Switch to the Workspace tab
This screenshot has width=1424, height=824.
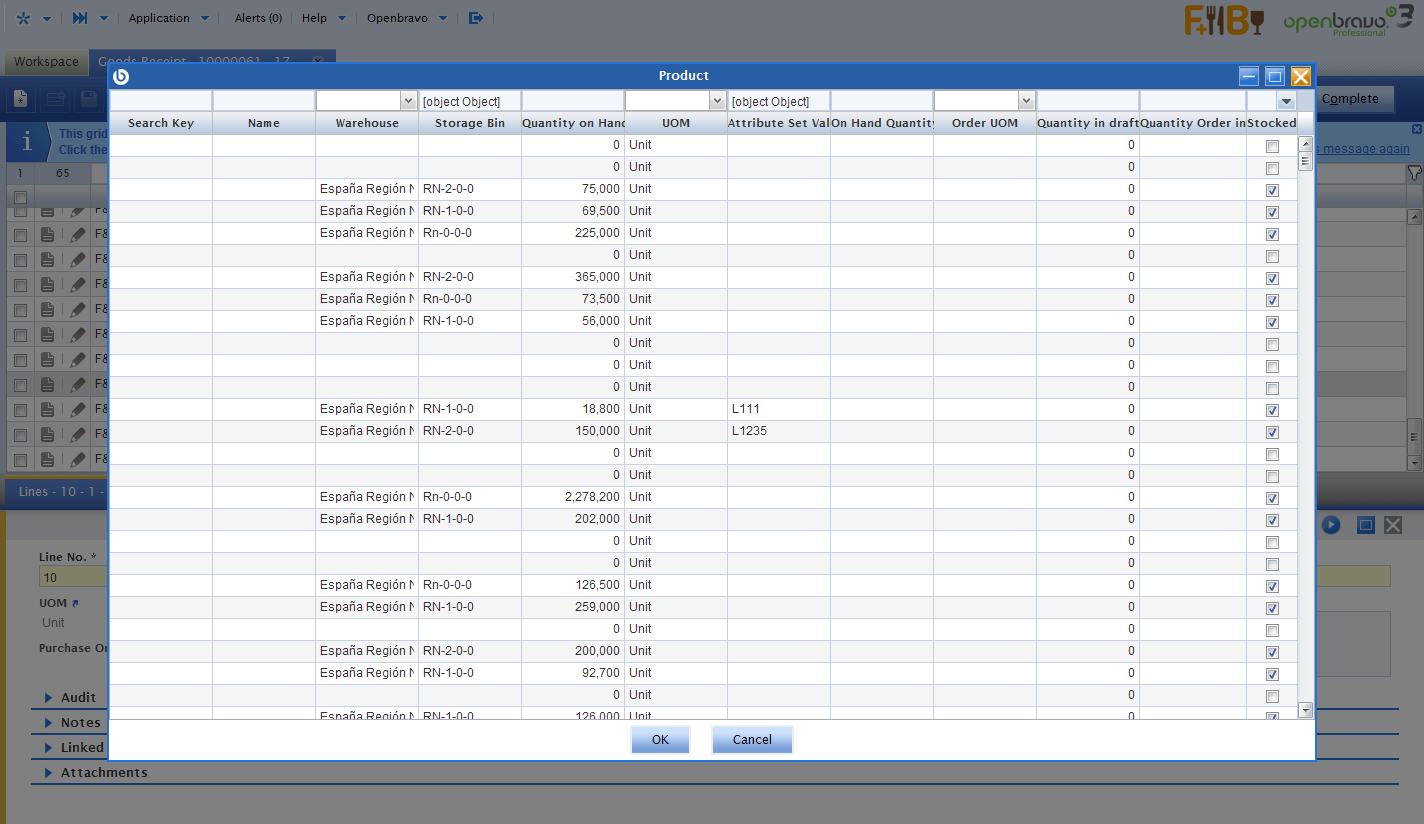pyautogui.click(x=46, y=62)
